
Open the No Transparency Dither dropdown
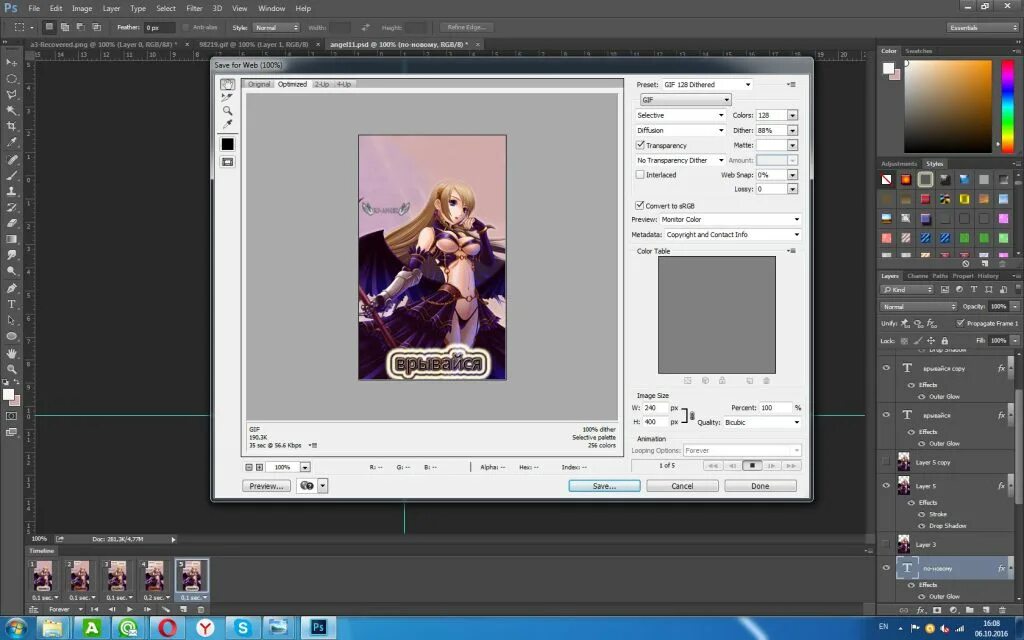pyautogui.click(x=680, y=160)
